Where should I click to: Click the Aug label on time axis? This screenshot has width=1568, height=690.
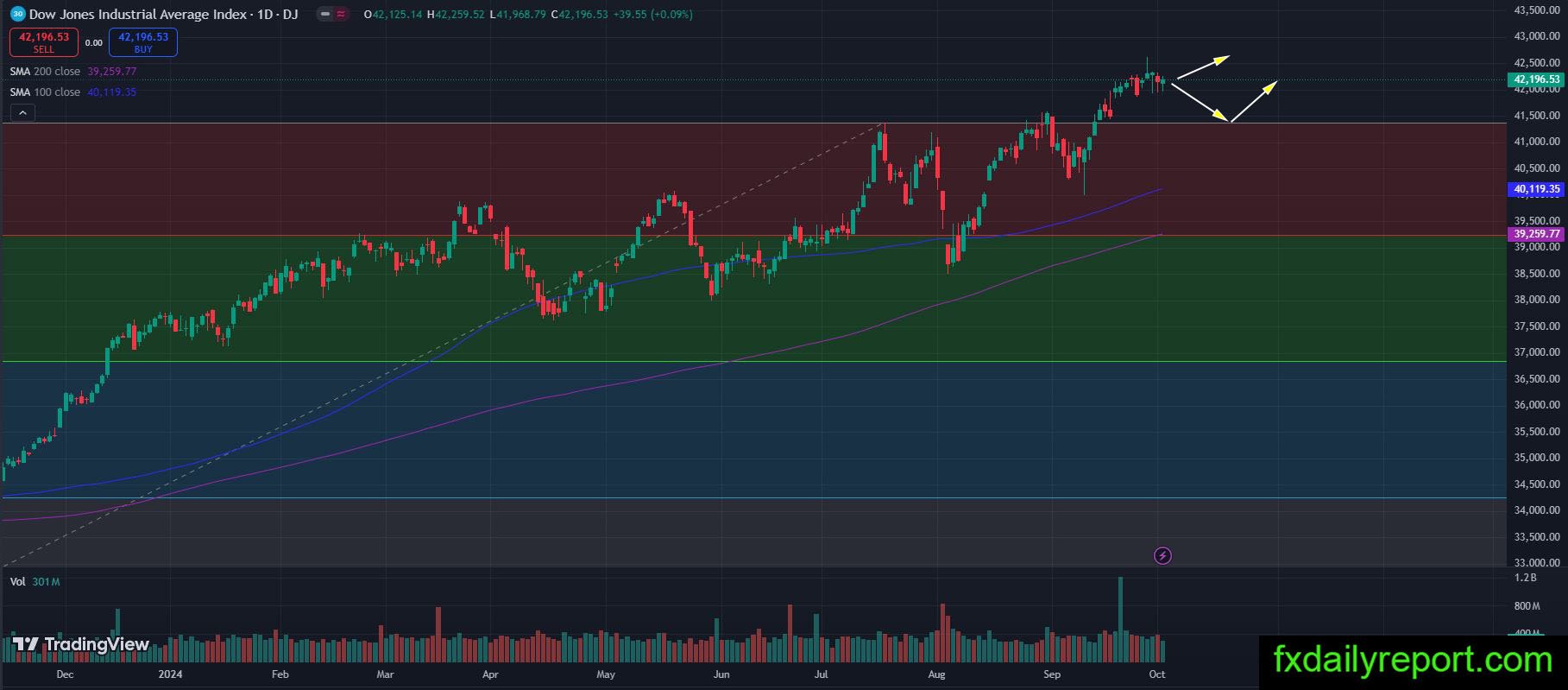pyautogui.click(x=936, y=674)
